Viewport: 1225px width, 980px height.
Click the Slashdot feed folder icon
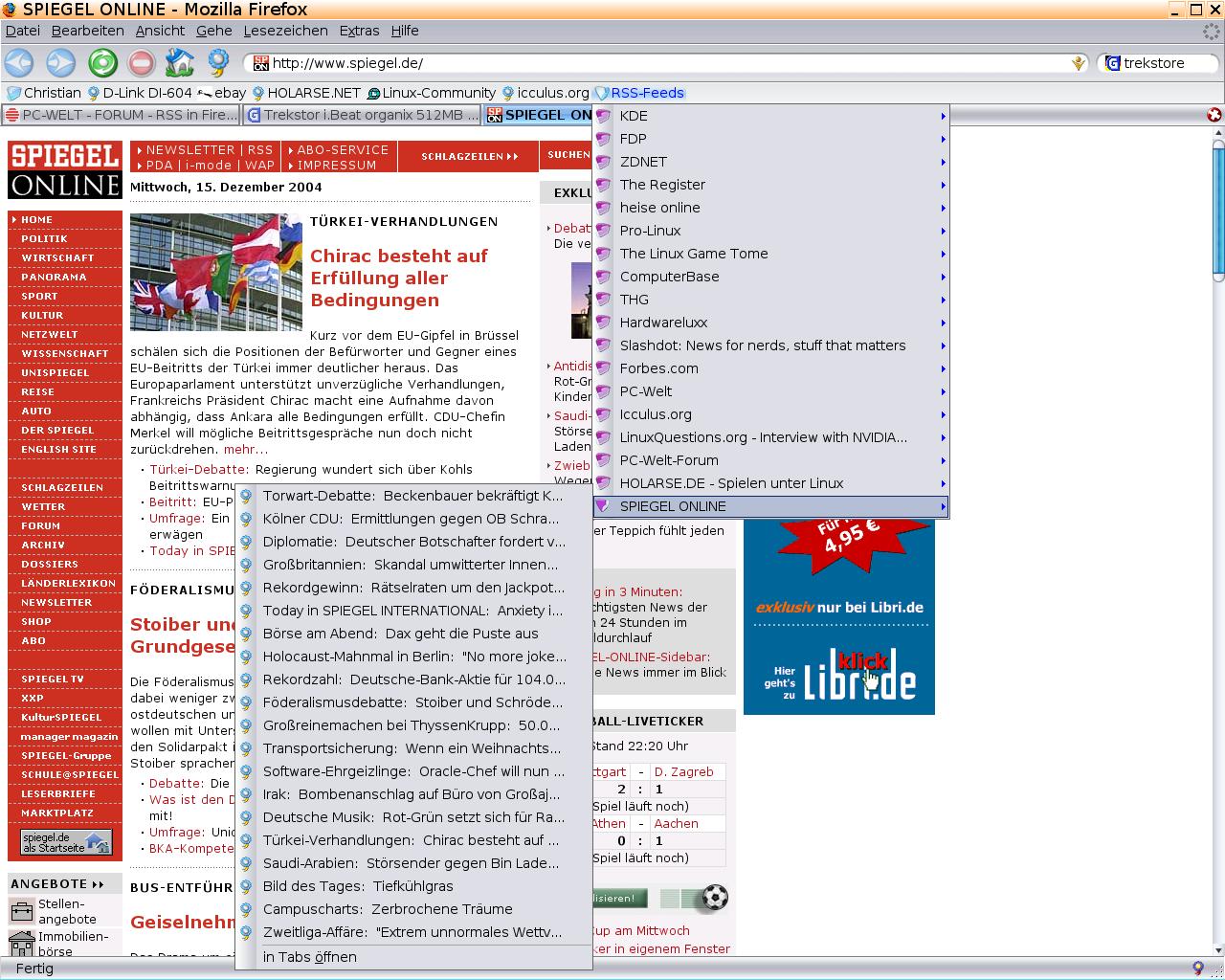coord(603,345)
